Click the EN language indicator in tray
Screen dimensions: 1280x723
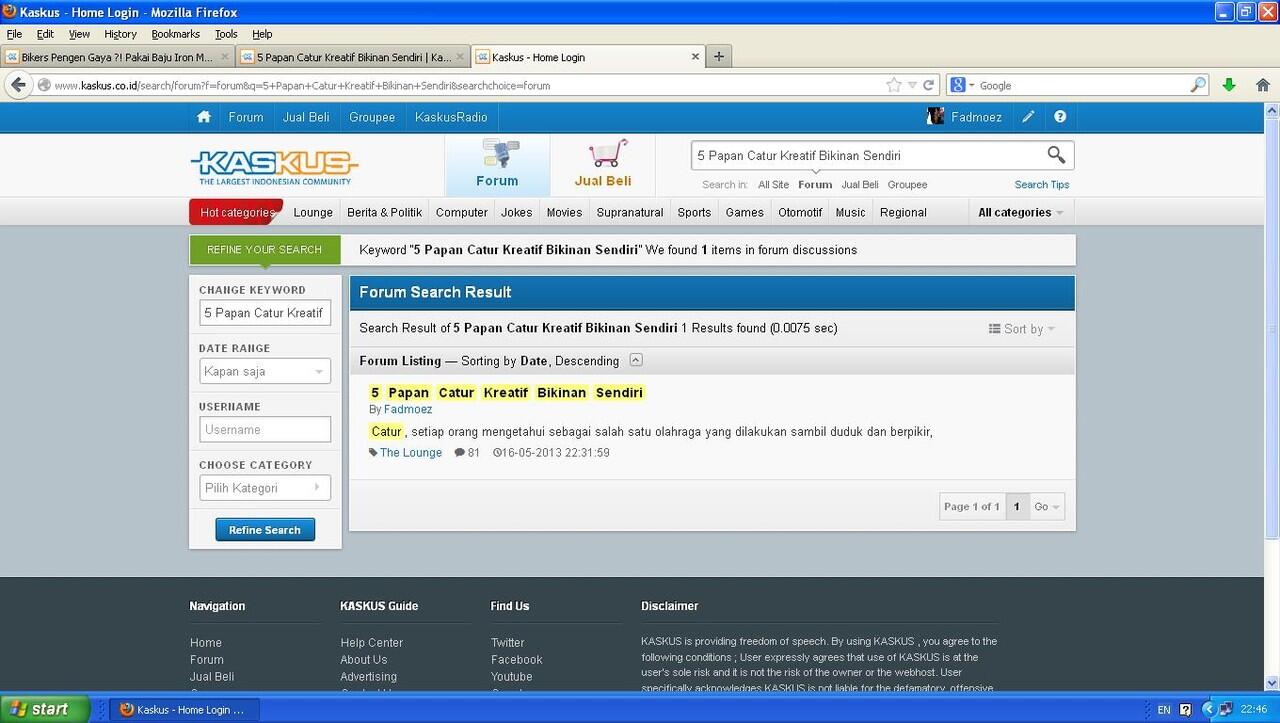coord(1164,710)
